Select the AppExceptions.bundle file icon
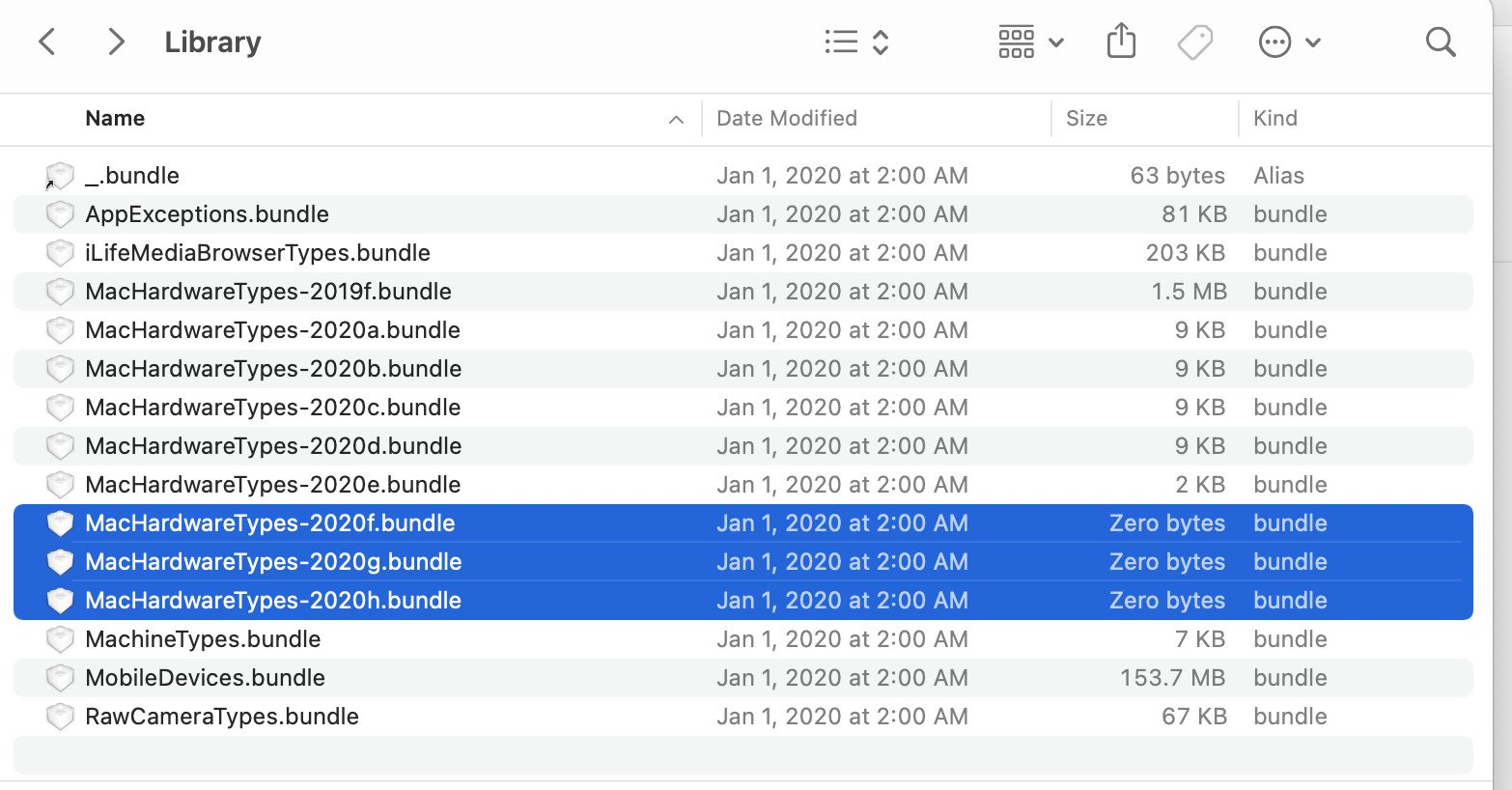This screenshot has width=1512, height=790. [60, 214]
